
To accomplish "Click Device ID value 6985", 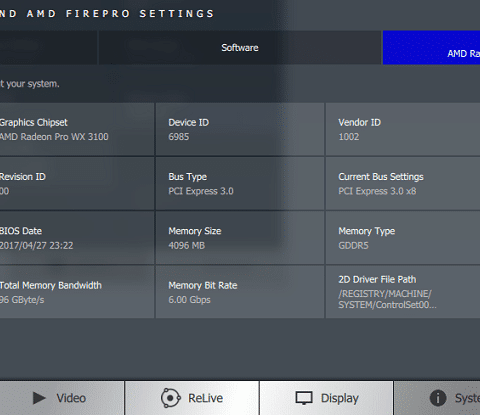I will pyautogui.click(x=179, y=137).
